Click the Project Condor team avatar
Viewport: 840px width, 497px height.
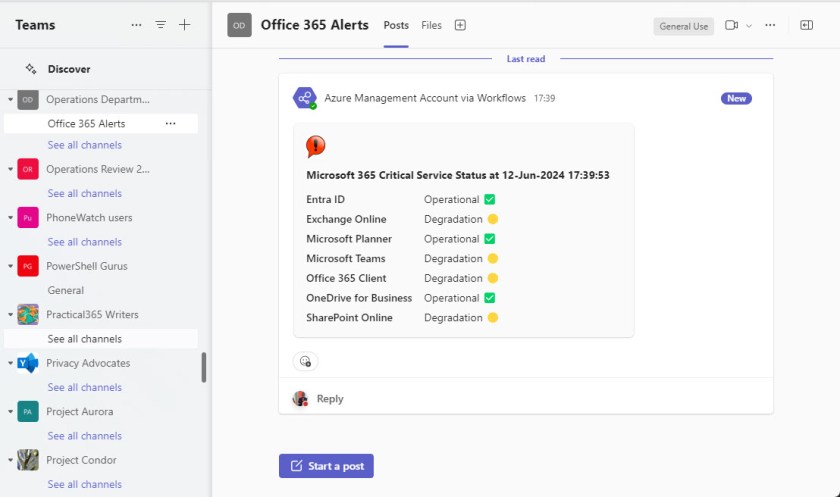28,460
